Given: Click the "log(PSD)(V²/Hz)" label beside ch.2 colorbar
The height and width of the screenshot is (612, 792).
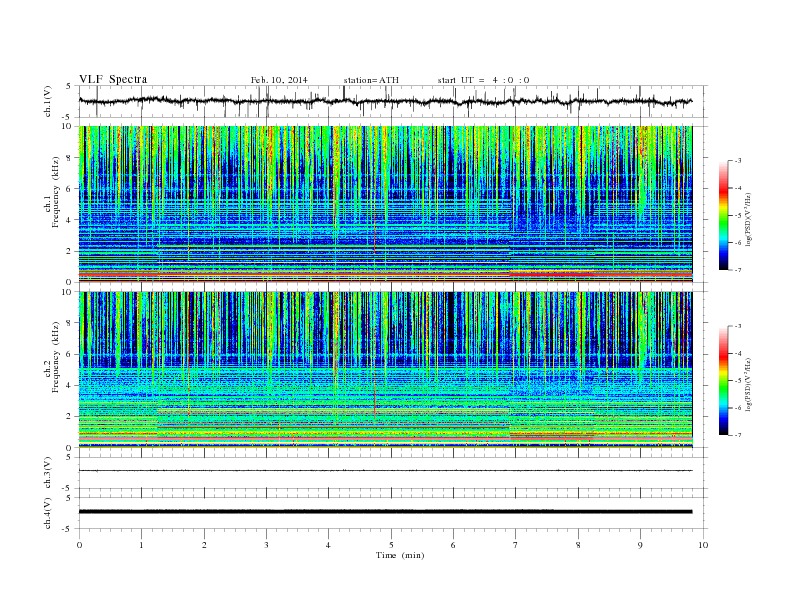Looking at the screenshot, I should coord(748,384).
